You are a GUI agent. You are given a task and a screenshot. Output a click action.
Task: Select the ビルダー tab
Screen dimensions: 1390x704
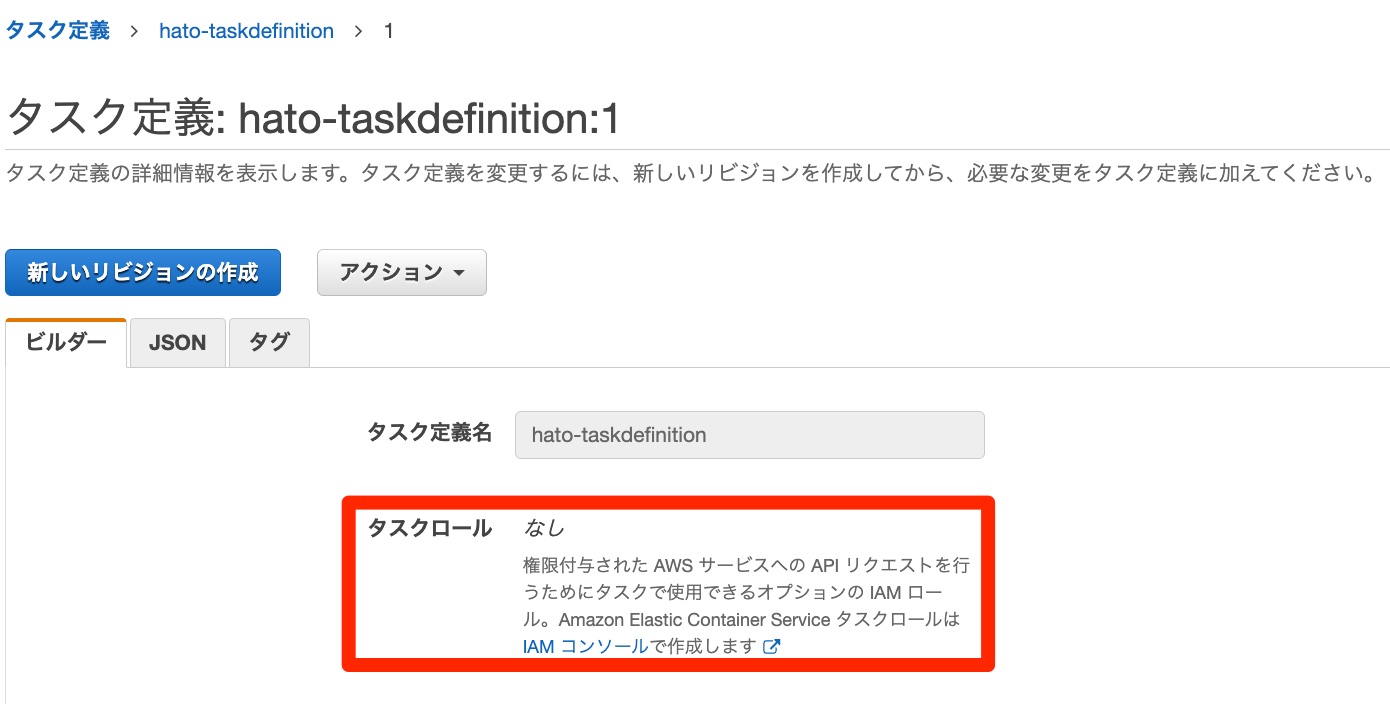[64, 340]
